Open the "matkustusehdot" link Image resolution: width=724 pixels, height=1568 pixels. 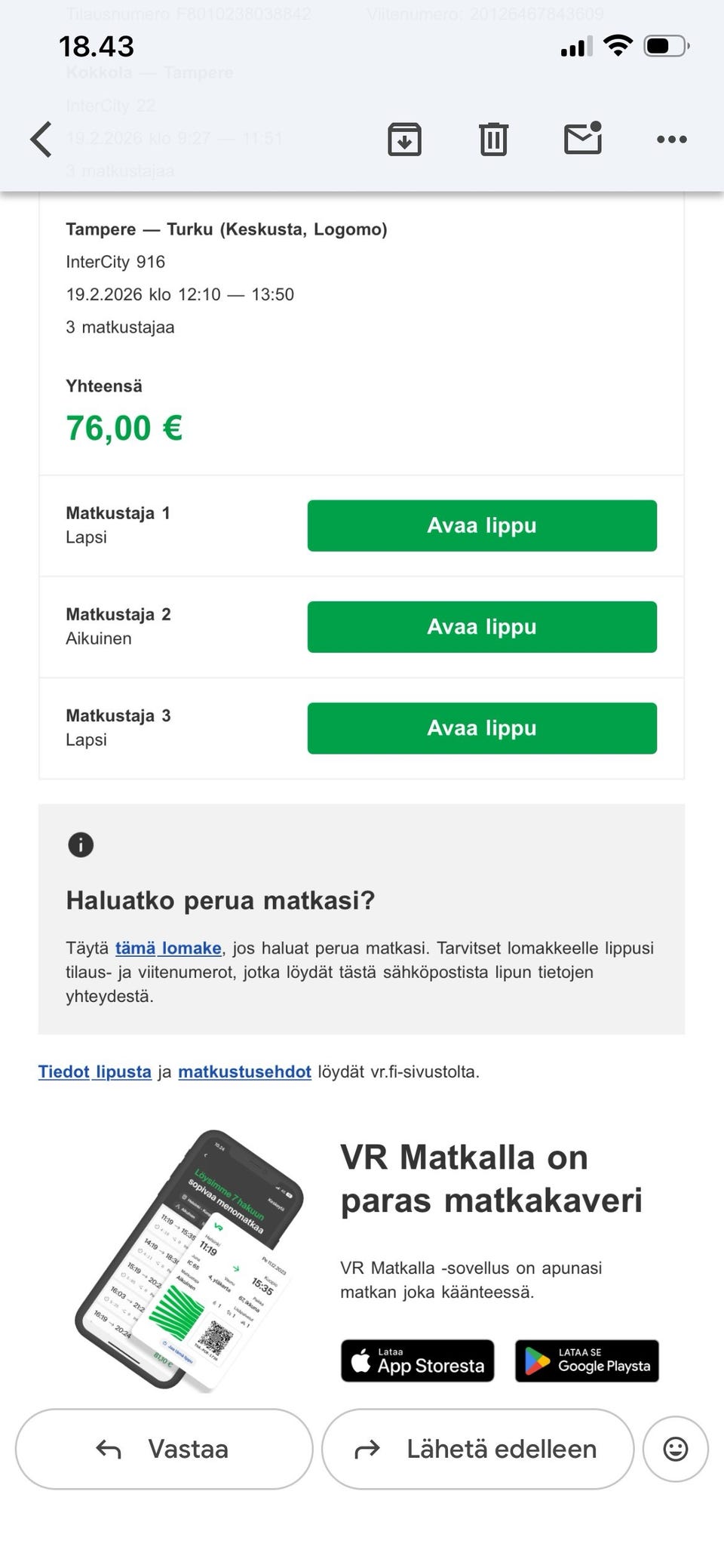(x=244, y=1071)
